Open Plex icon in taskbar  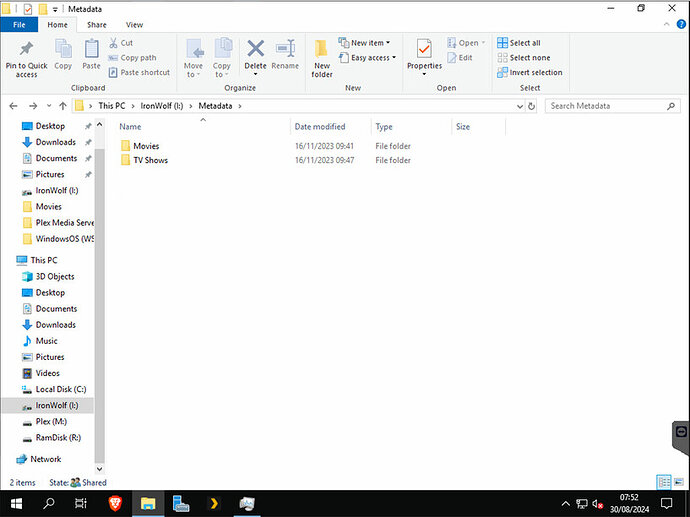[214, 503]
